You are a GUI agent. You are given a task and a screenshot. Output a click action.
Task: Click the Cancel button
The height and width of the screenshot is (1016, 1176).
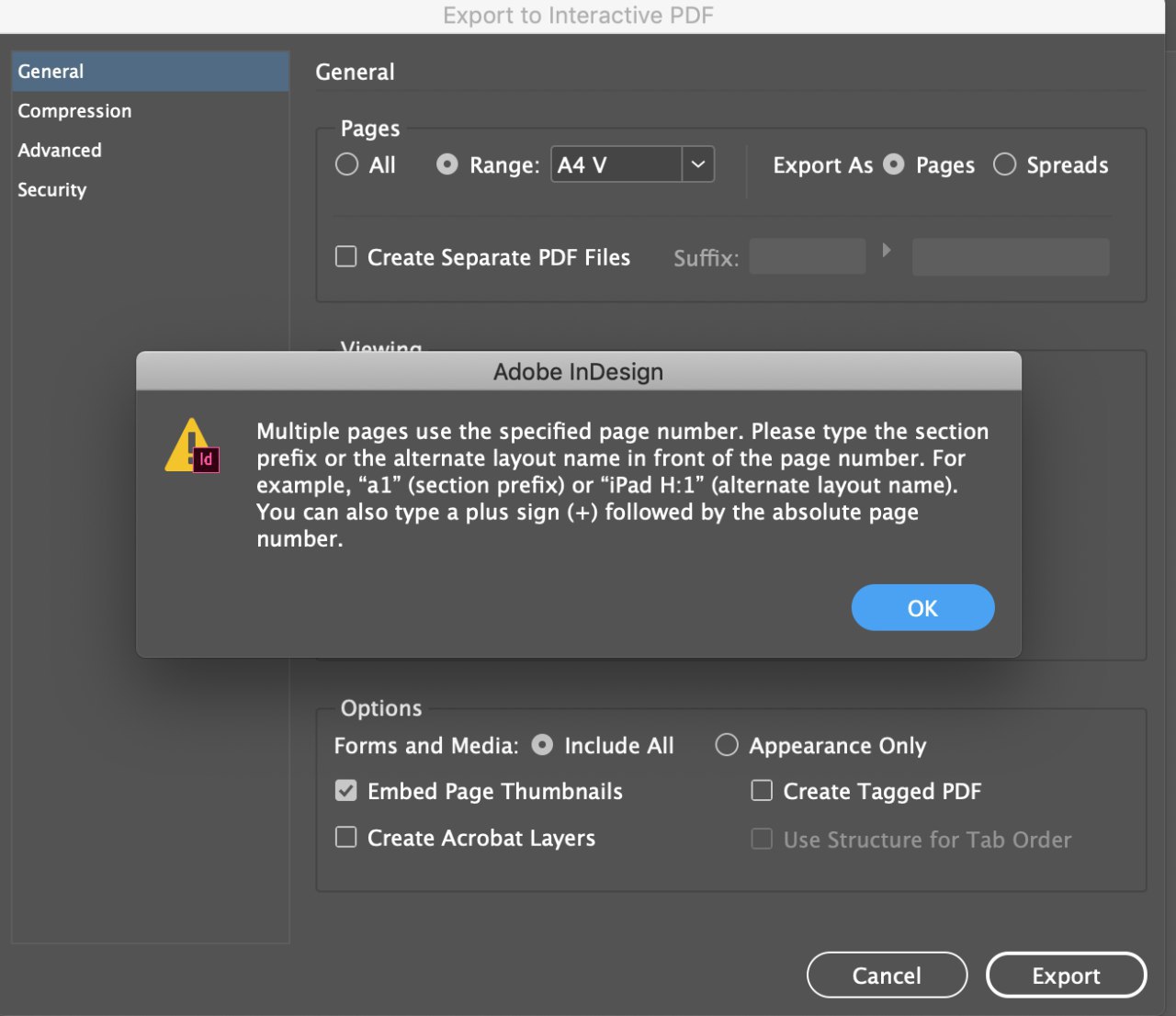pos(887,975)
